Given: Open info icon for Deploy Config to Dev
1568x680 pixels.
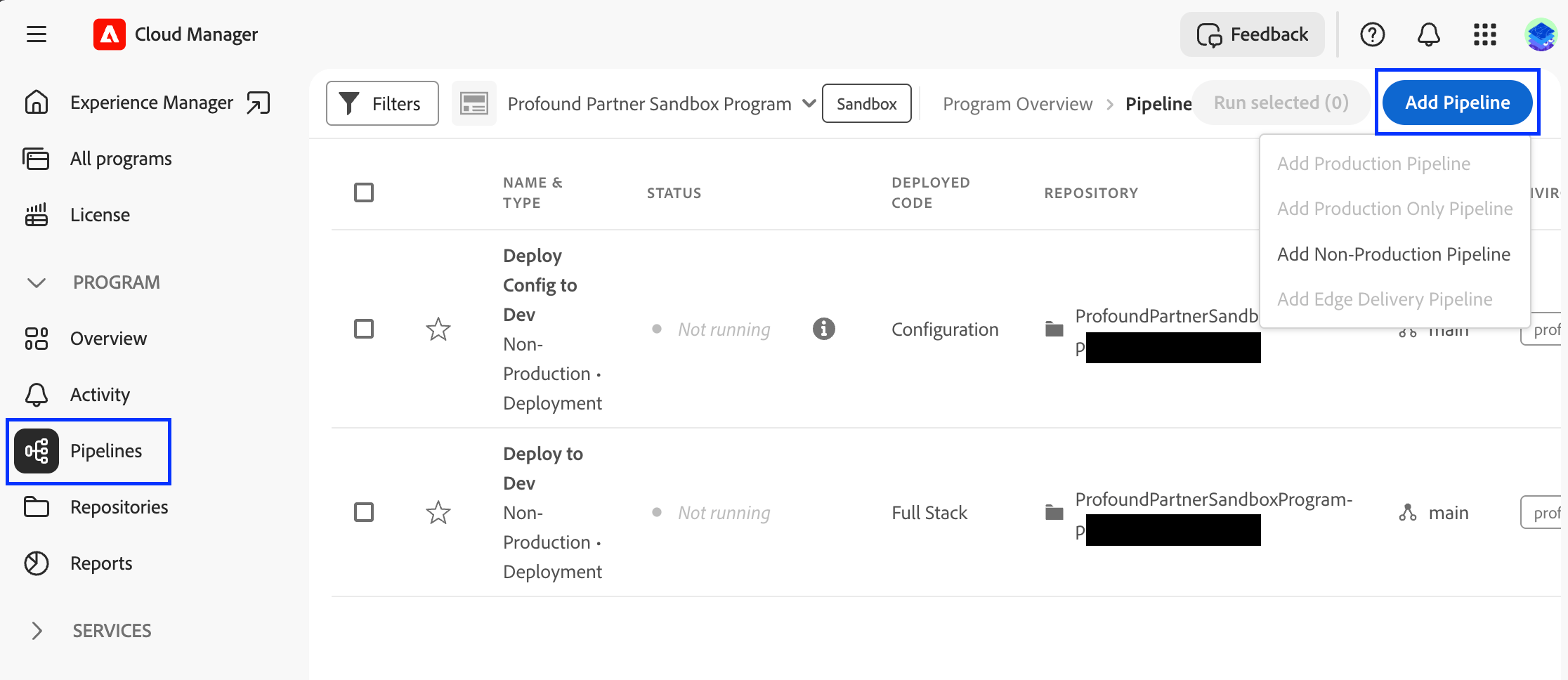Looking at the screenshot, I should click(824, 329).
